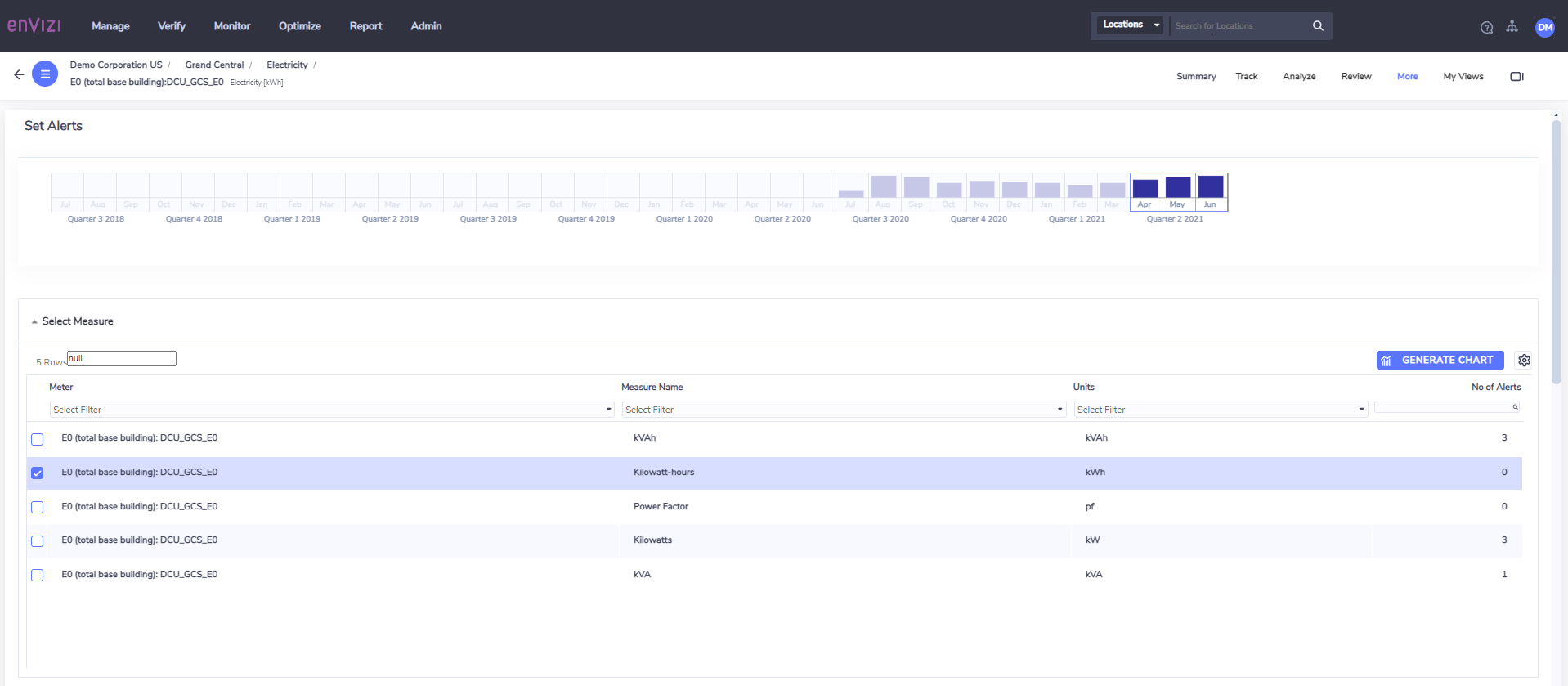
Task: Switch to the Review tab
Action: (x=1356, y=76)
